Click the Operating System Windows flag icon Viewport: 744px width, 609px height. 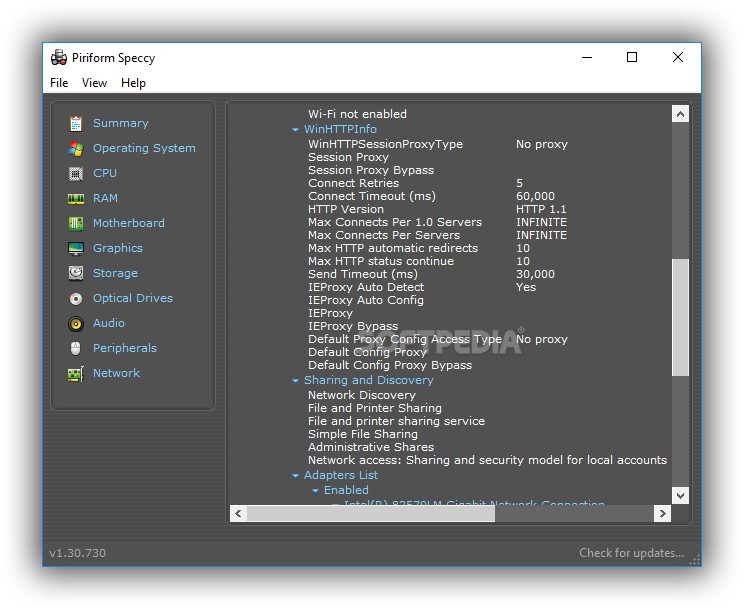pos(76,149)
